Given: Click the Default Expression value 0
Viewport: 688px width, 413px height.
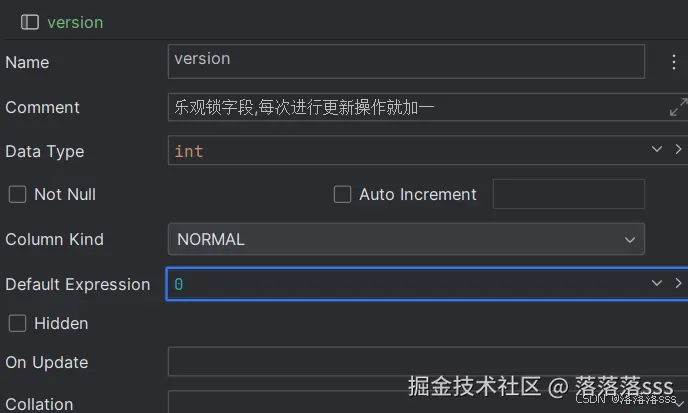Looking at the screenshot, I should (179, 284).
